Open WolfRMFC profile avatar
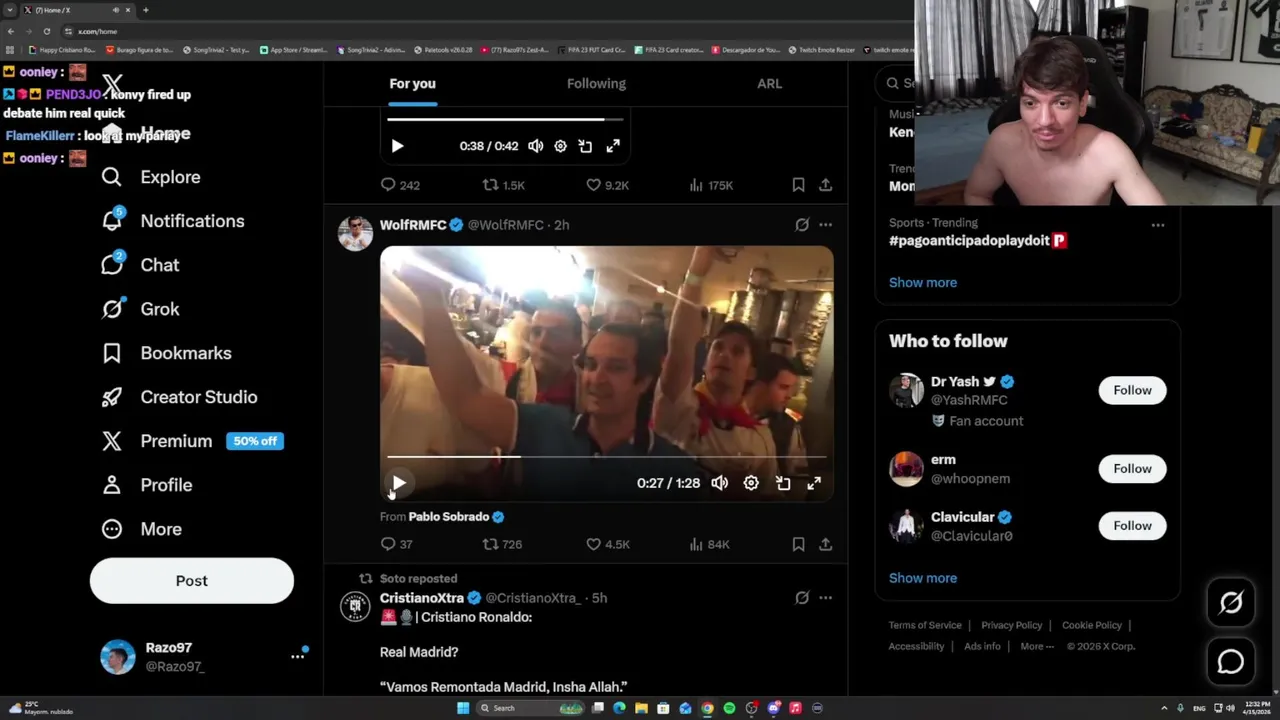Image resolution: width=1280 pixels, height=720 pixels. pos(355,234)
